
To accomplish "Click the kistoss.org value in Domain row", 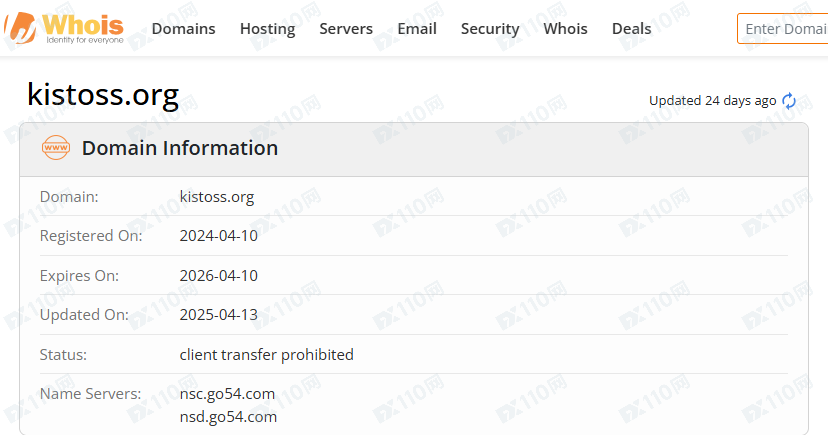I will tap(217, 197).
